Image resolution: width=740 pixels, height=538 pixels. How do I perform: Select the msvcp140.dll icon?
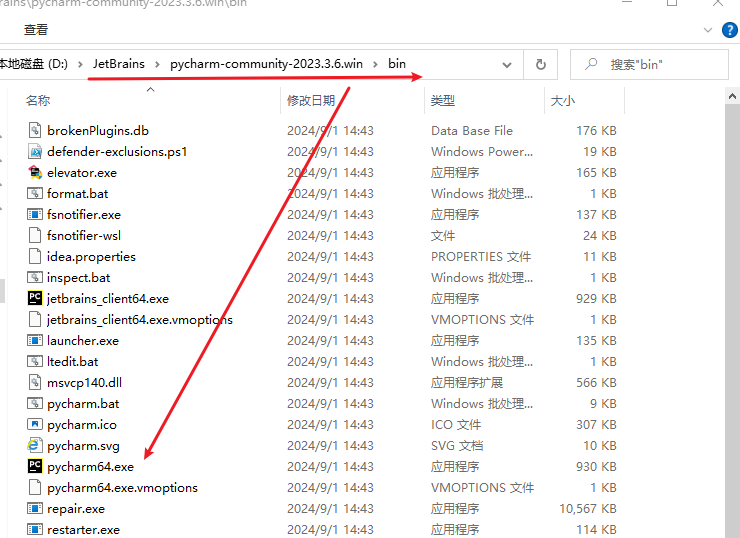[35, 382]
